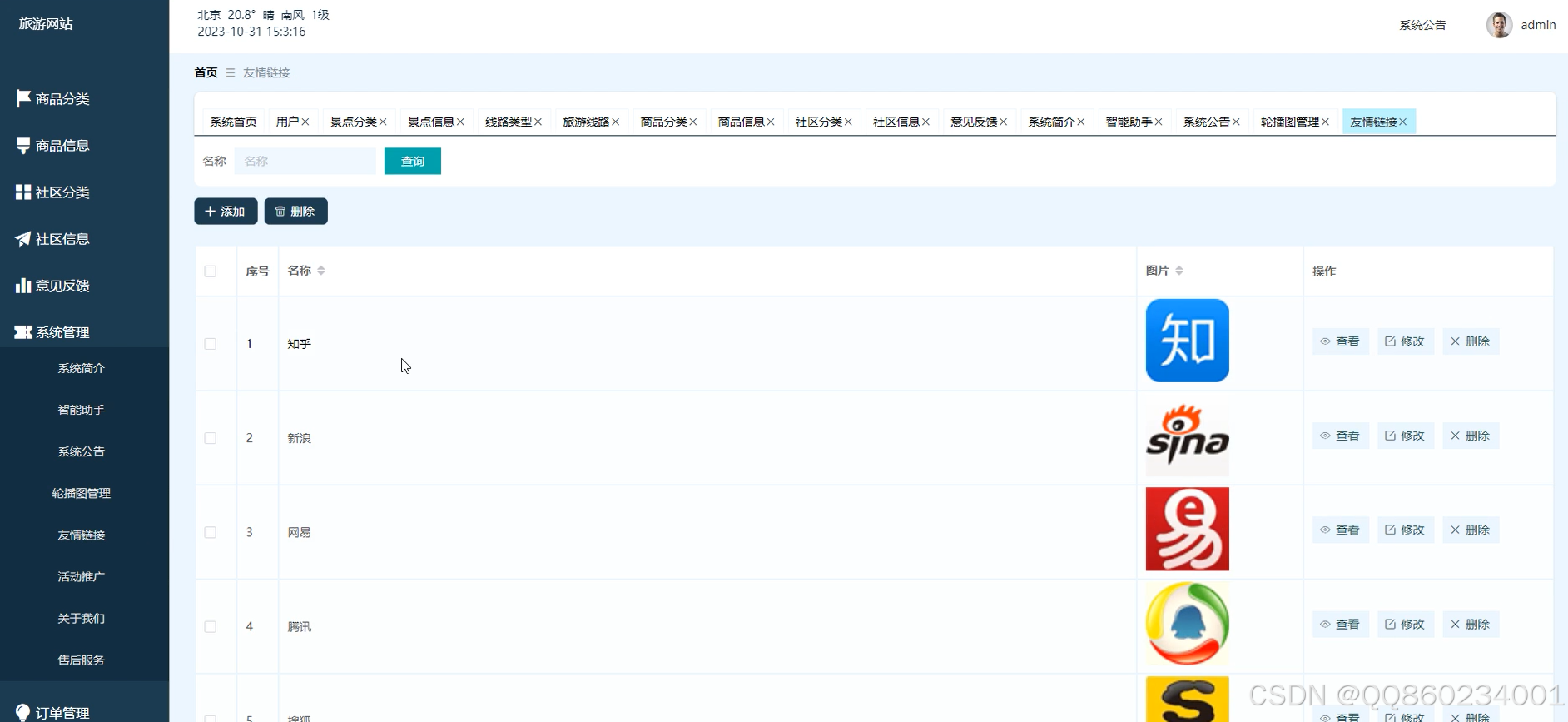
Task: Open the 知乎 logo thumbnail
Action: point(1188,341)
